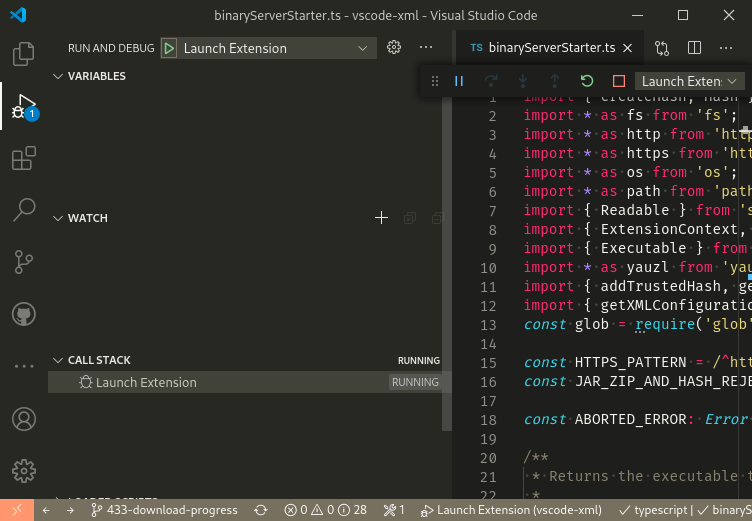Add a watch expression
Viewport: 752px width, 521px height.
(381, 218)
